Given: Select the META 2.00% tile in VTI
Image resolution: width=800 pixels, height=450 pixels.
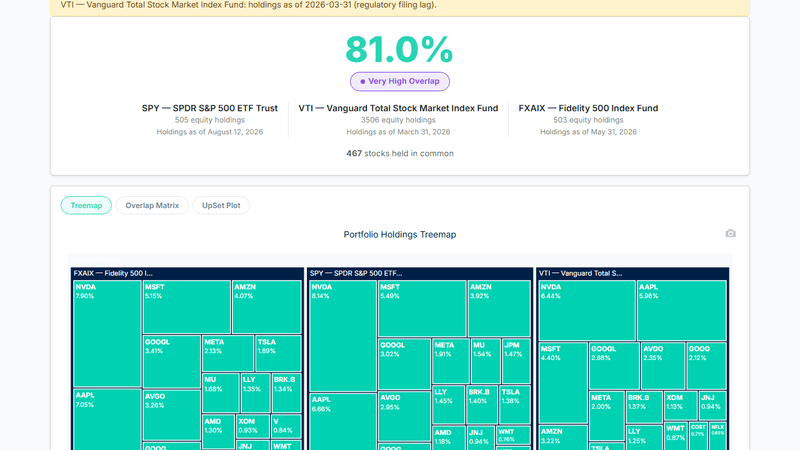Looking at the screenshot, I should click(x=607, y=415).
